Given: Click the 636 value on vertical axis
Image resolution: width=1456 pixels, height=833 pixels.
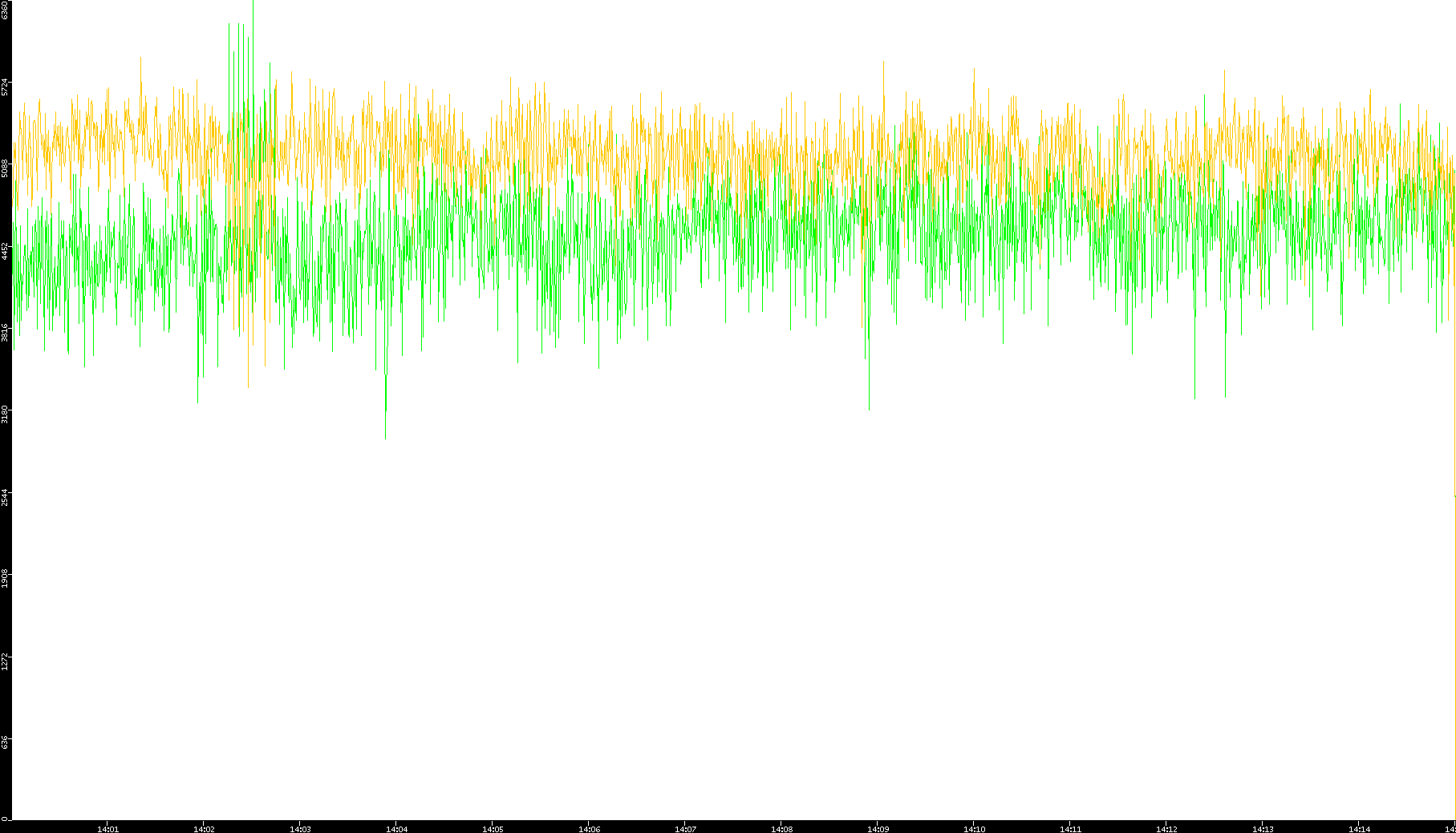Looking at the screenshot, I should [x=6, y=742].
